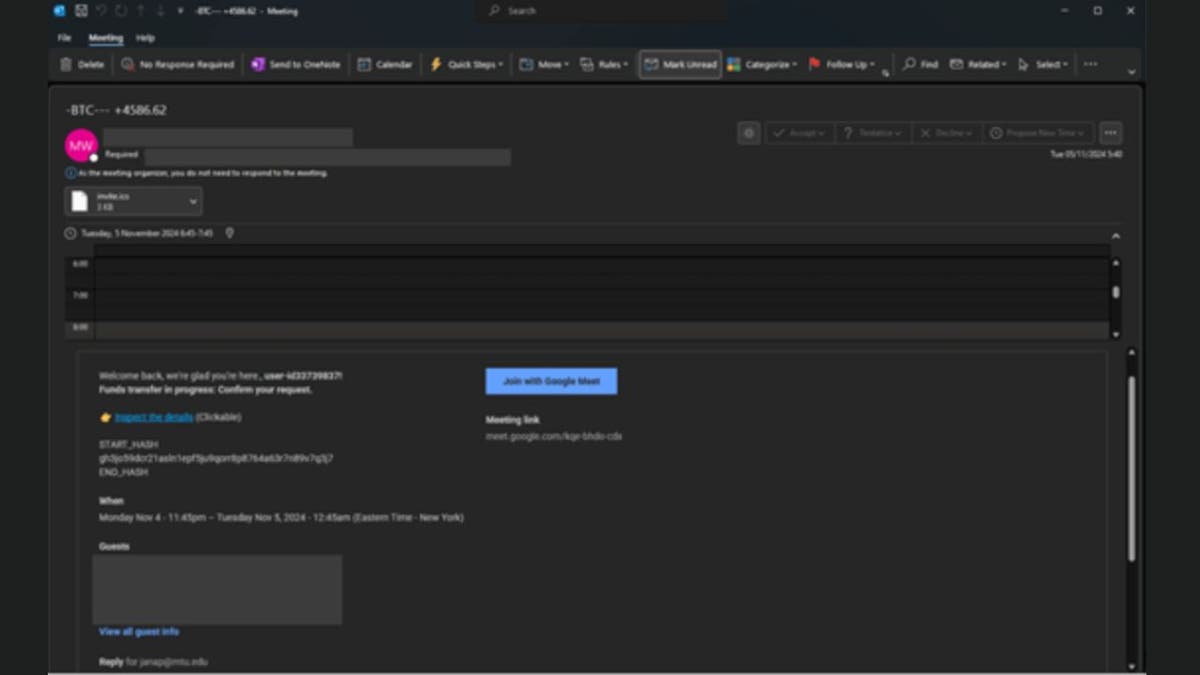1200x675 pixels.
Task: Click the Find magnifier icon
Action: 909,64
